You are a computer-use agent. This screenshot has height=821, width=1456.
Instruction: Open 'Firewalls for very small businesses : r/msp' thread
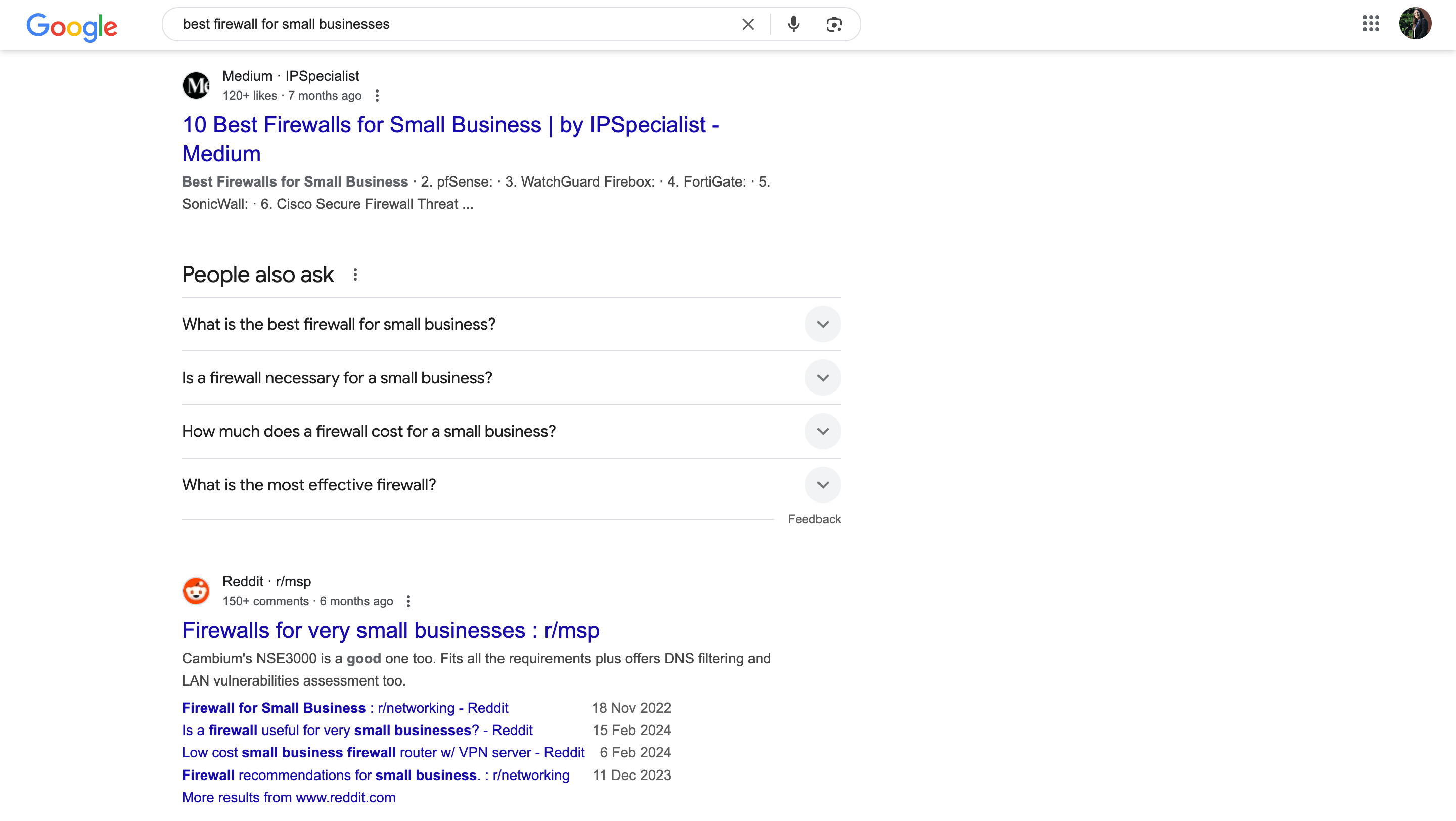(390, 630)
